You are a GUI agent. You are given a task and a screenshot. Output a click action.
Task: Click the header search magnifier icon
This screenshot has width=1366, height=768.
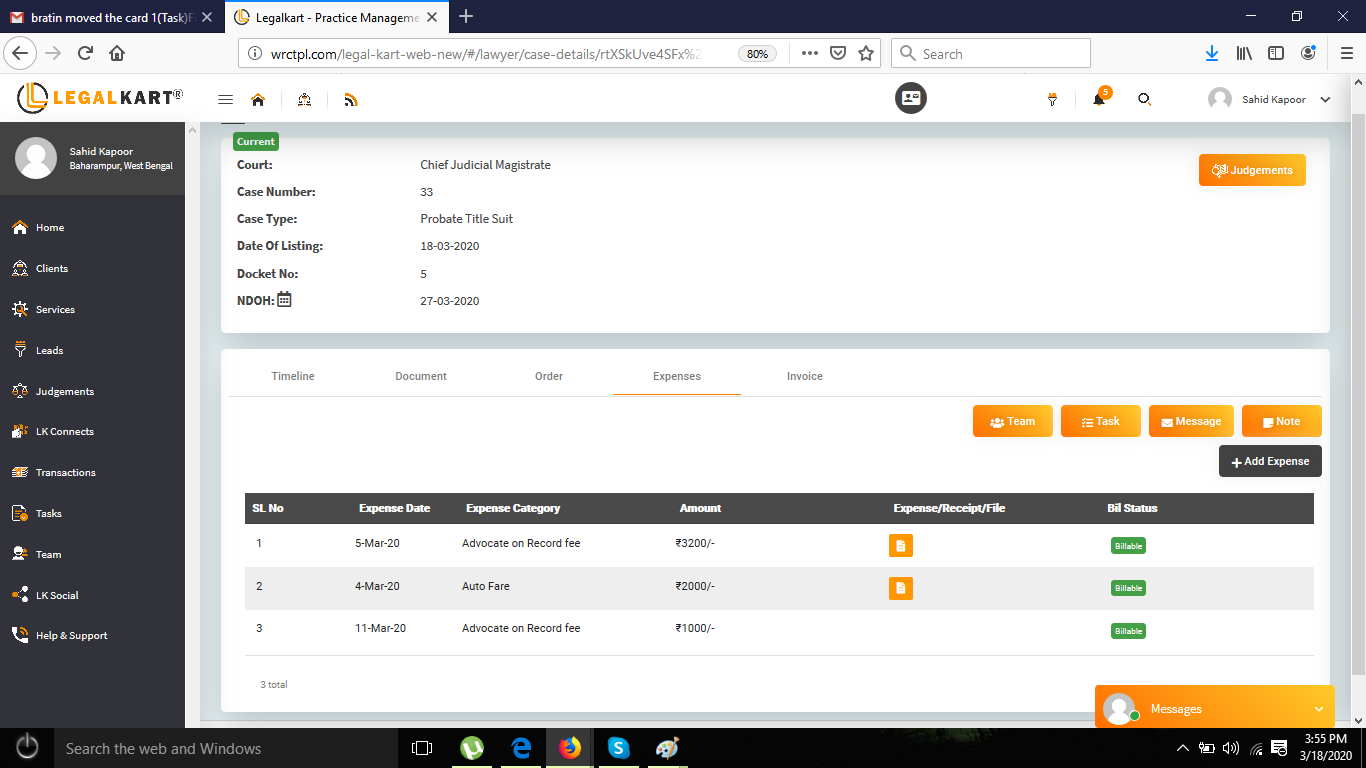pos(1145,99)
